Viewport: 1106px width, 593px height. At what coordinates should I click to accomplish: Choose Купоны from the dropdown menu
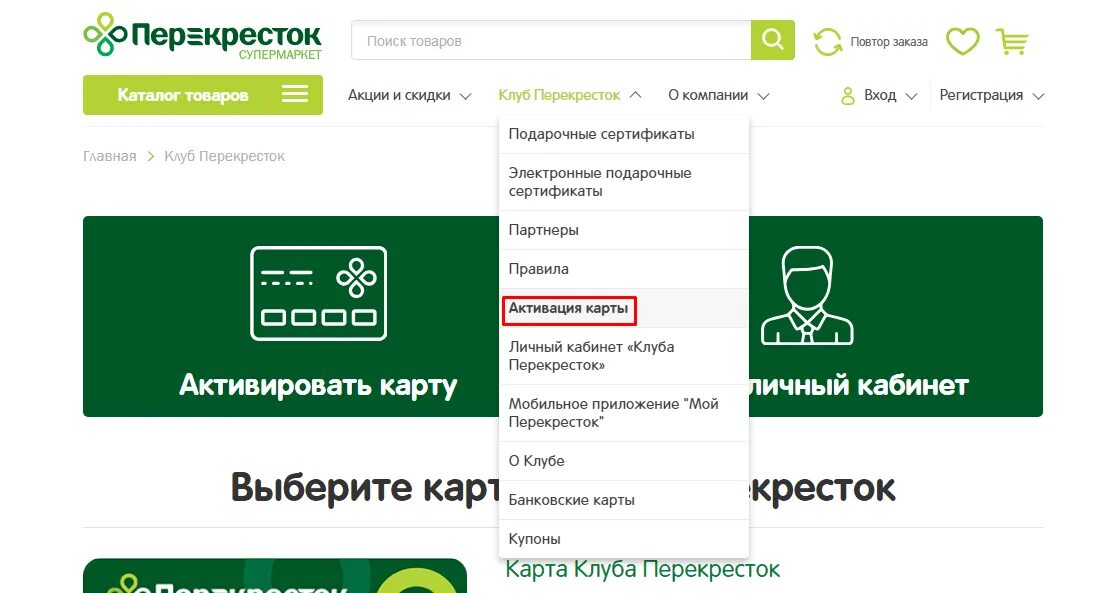624,539
